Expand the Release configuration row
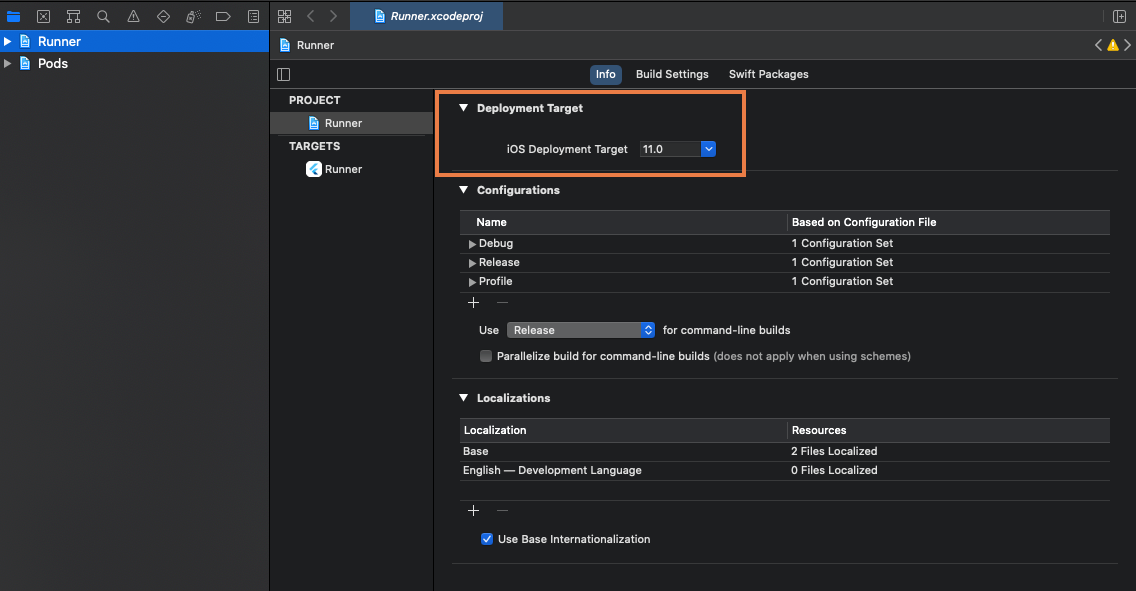The height and width of the screenshot is (591, 1136). click(472, 263)
